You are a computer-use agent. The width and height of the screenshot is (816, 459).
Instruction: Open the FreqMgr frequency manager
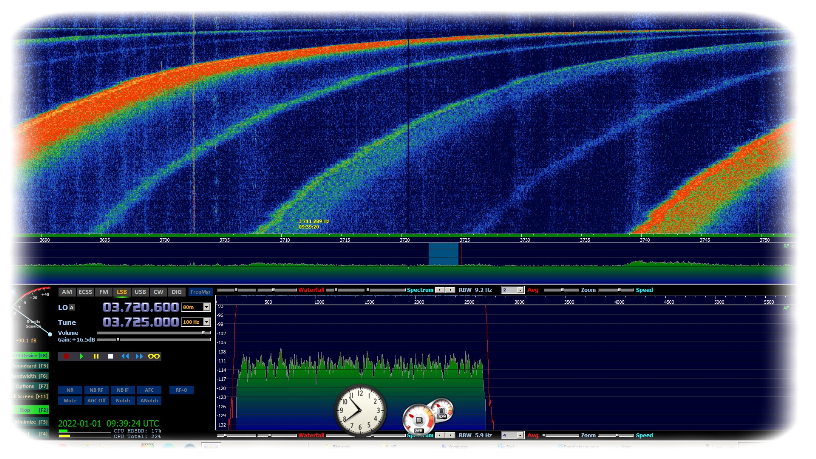pos(200,292)
